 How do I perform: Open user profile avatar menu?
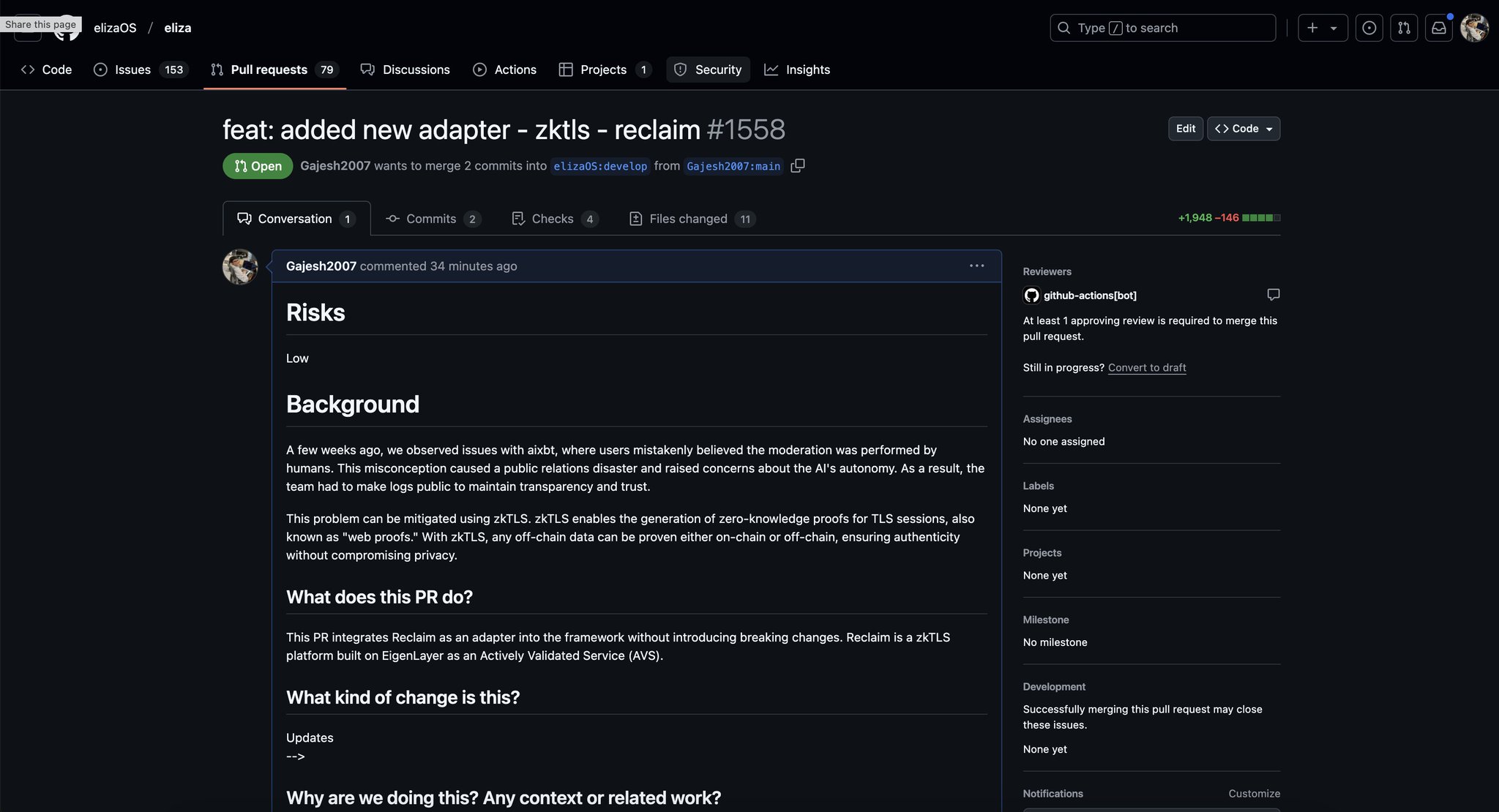[x=1473, y=28]
